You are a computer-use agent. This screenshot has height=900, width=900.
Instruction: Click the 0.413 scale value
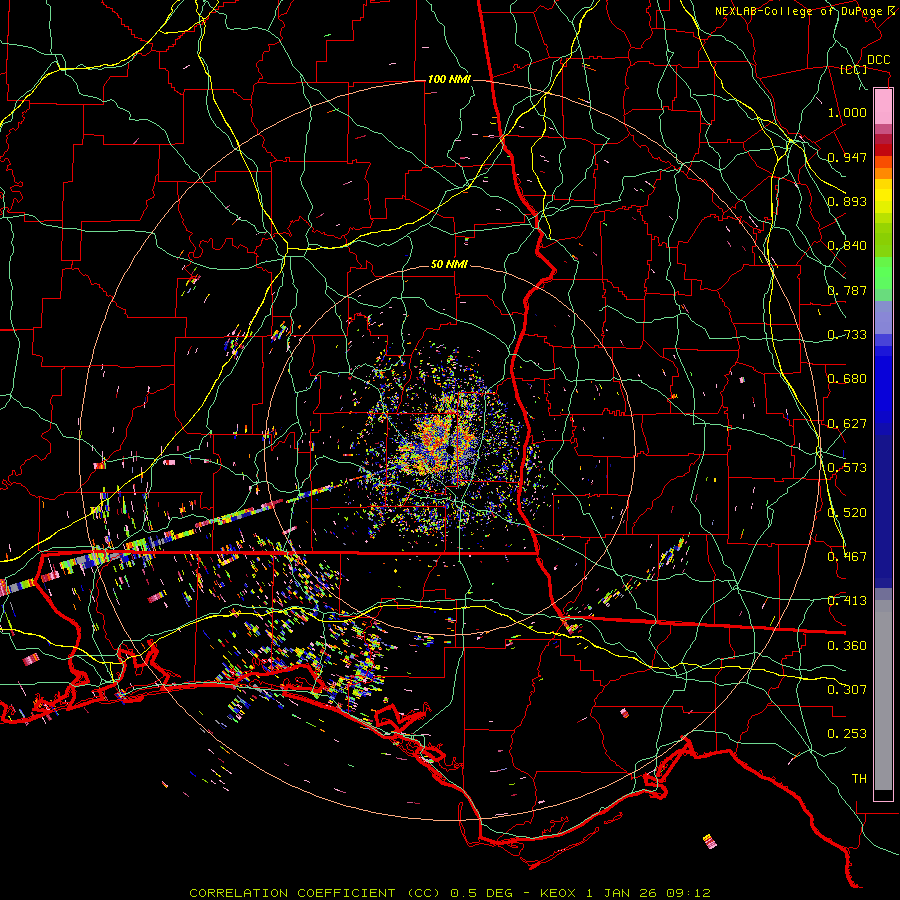847,601
